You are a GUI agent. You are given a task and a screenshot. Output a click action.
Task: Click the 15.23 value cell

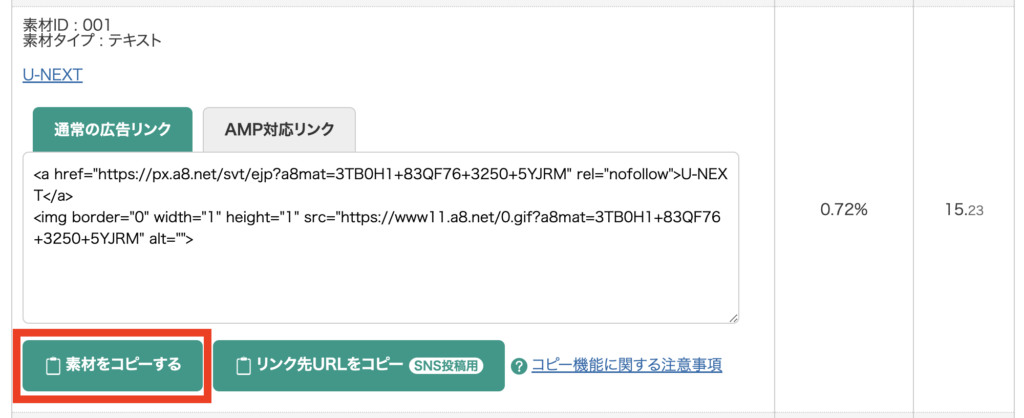(x=965, y=210)
